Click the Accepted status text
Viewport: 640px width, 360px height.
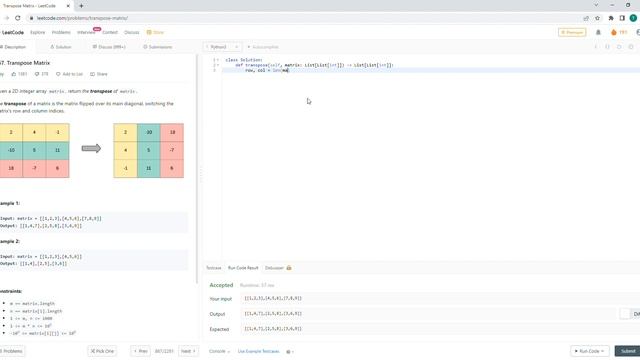[221, 285]
